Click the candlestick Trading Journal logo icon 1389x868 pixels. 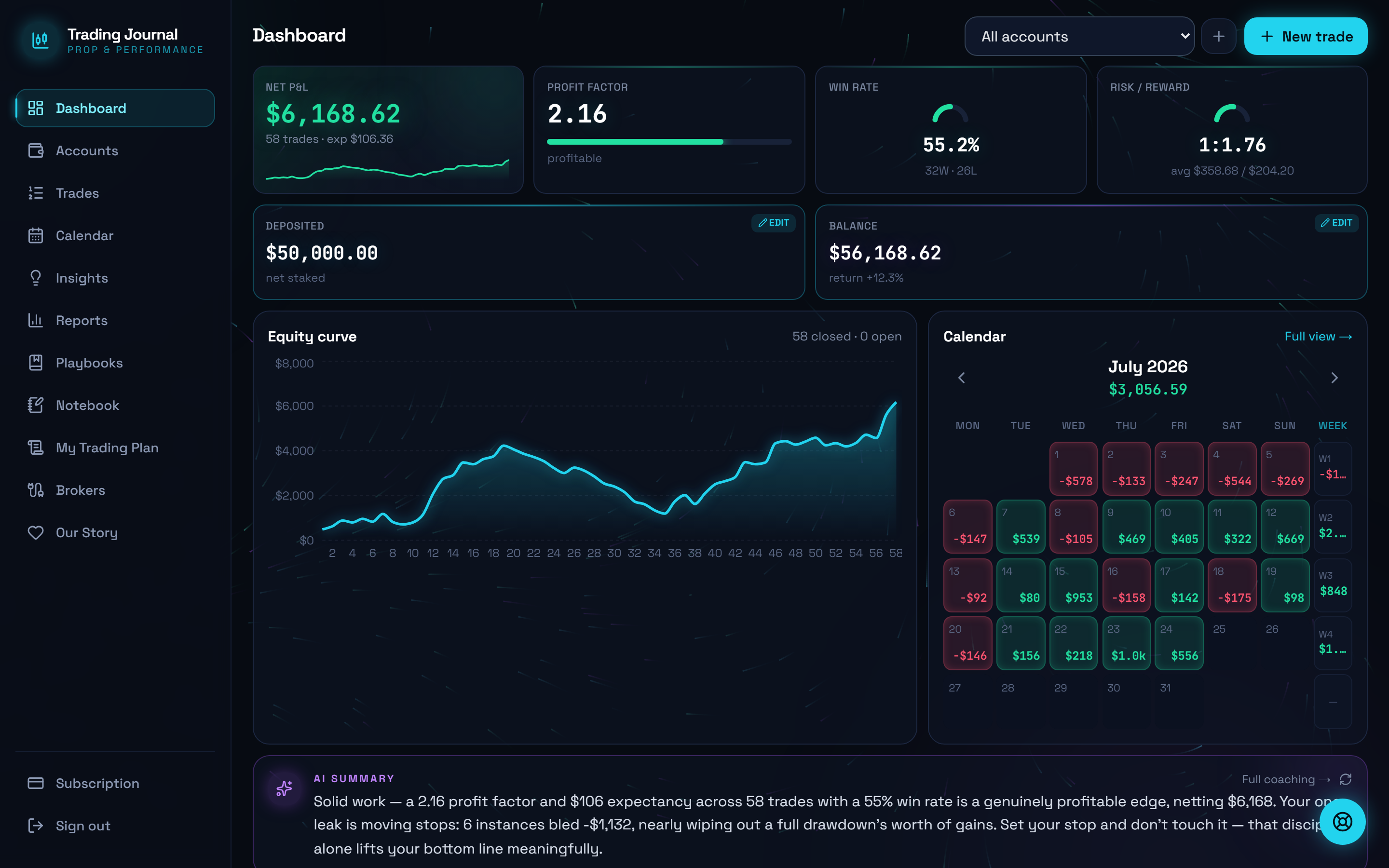tap(40, 40)
